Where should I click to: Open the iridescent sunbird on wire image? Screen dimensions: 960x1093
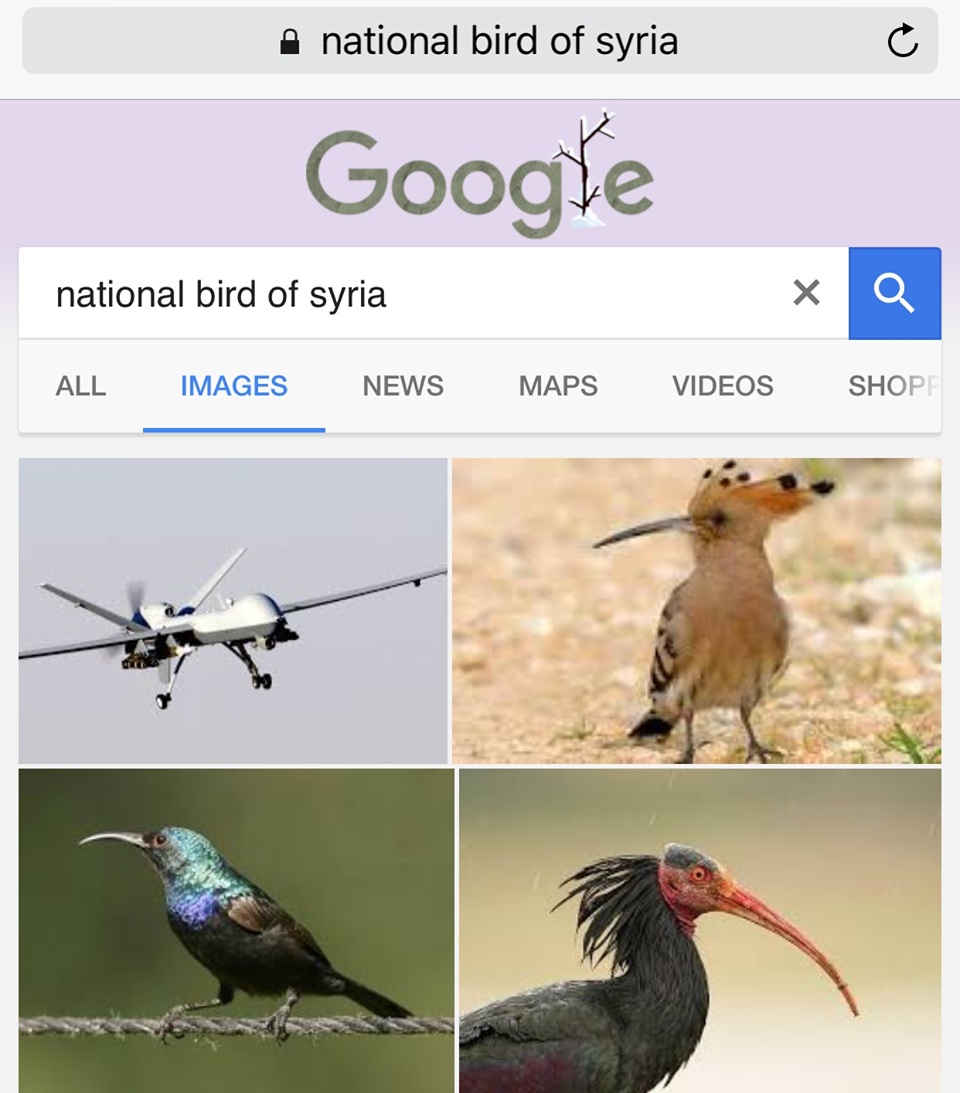coord(236,931)
